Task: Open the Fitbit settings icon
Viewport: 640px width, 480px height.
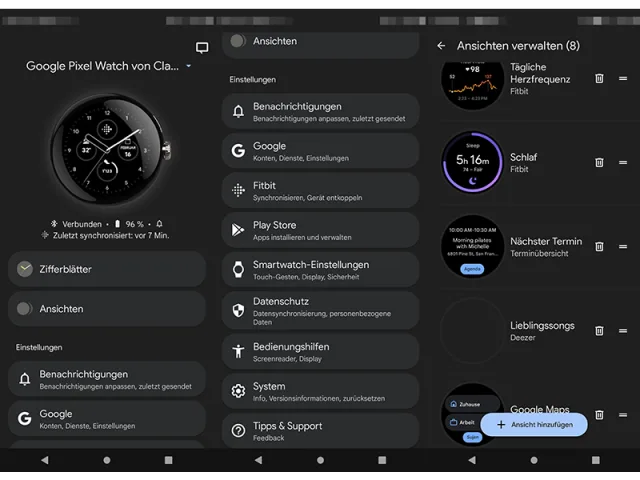Action: pyautogui.click(x=238, y=191)
